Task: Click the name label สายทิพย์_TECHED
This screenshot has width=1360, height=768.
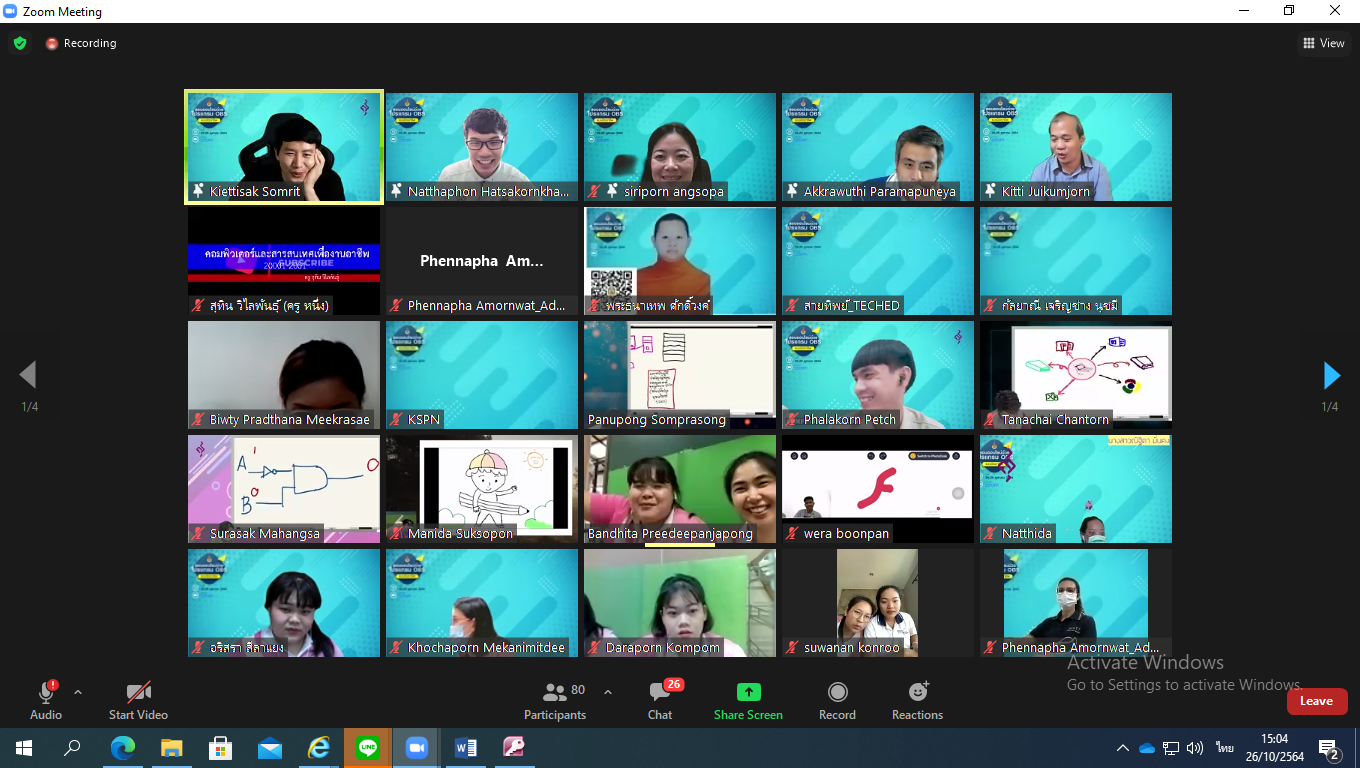Action: 852,306
